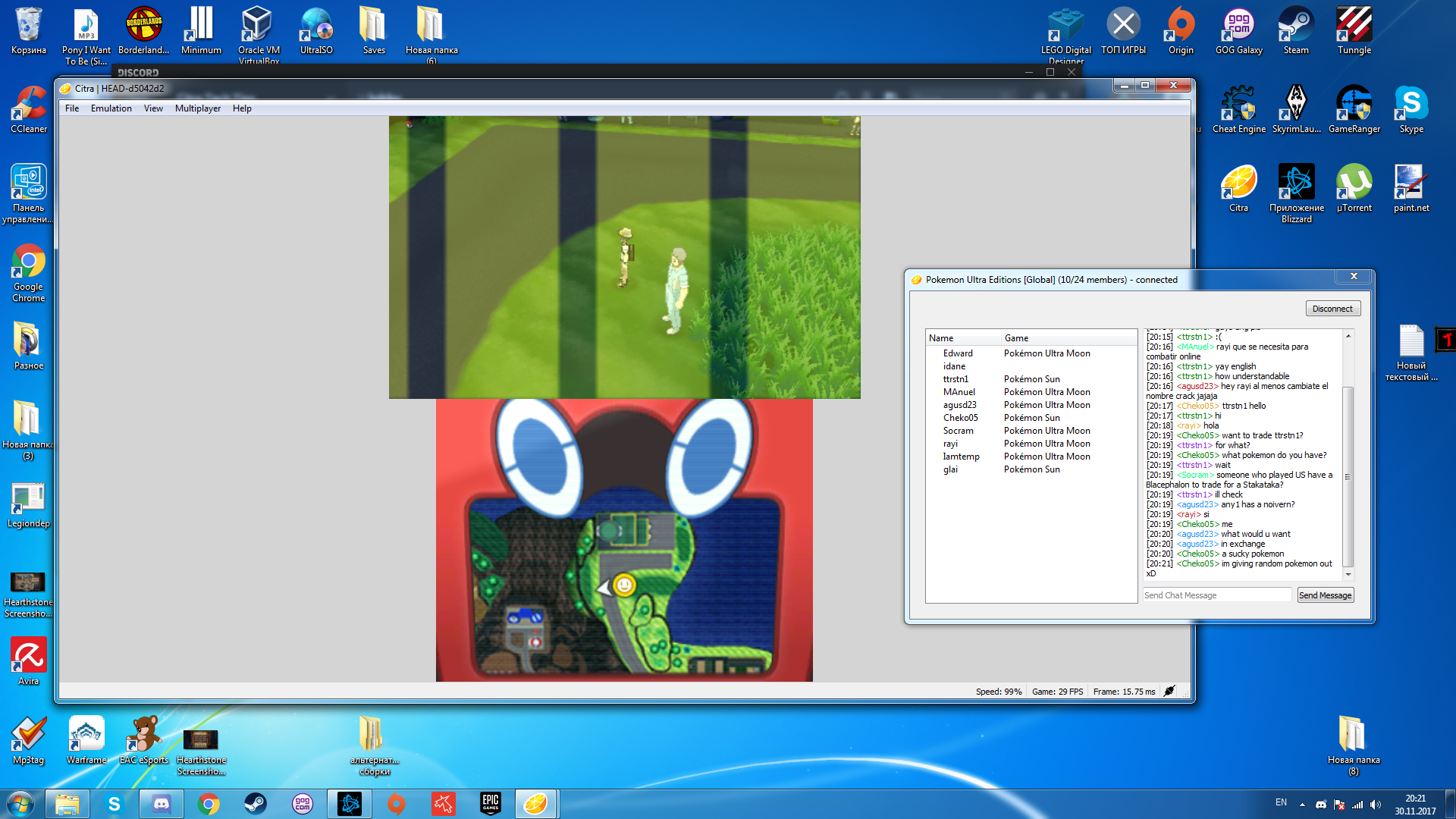1456x819 pixels.
Task: Open the CCleaner desktop shortcut
Action: point(29,109)
